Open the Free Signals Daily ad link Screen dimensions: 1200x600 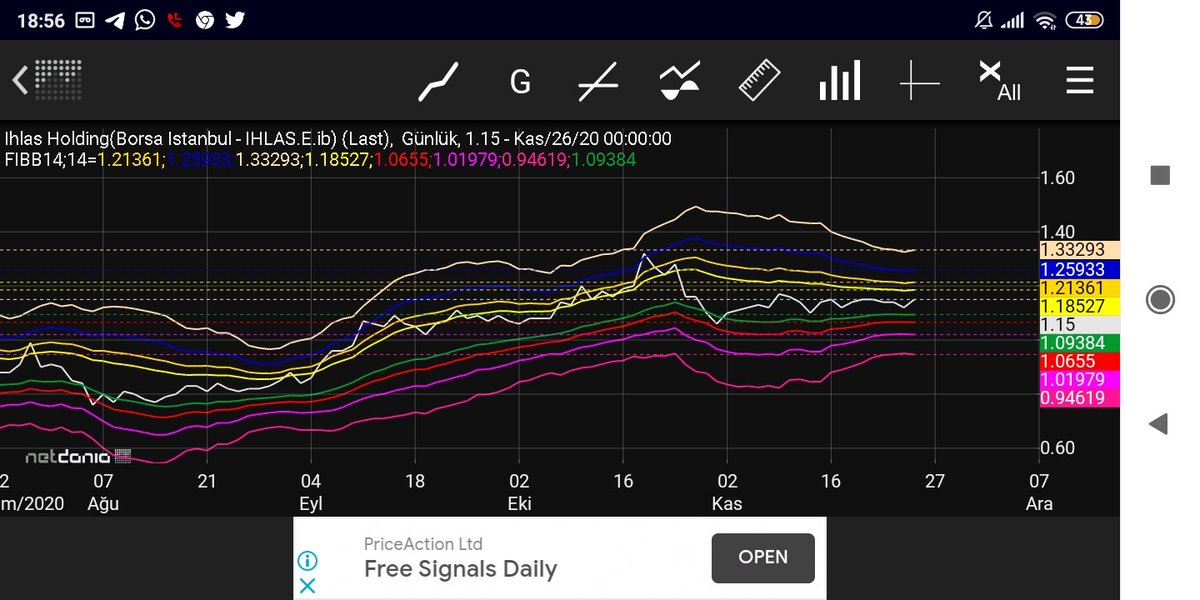pos(460,570)
